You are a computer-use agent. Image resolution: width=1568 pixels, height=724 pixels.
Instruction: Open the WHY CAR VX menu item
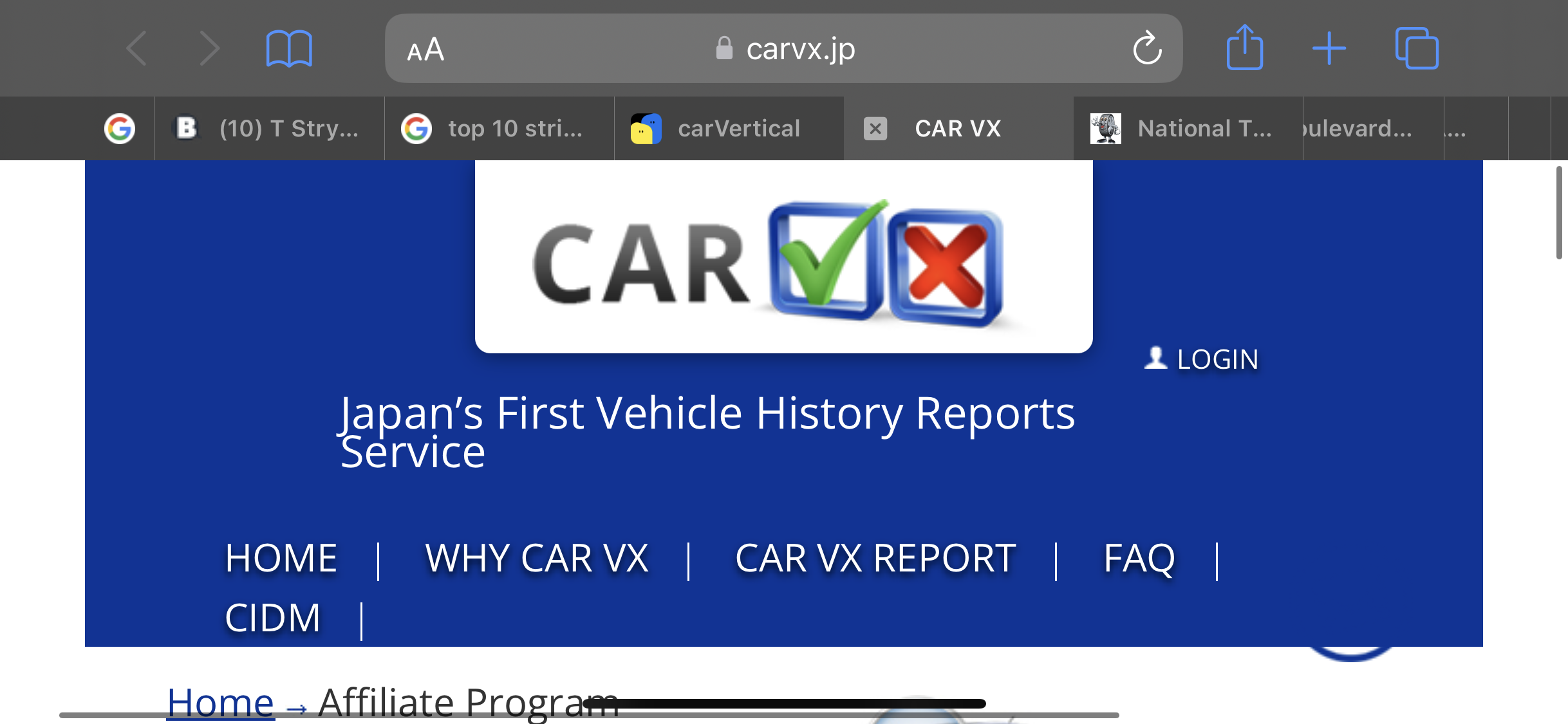coord(536,557)
